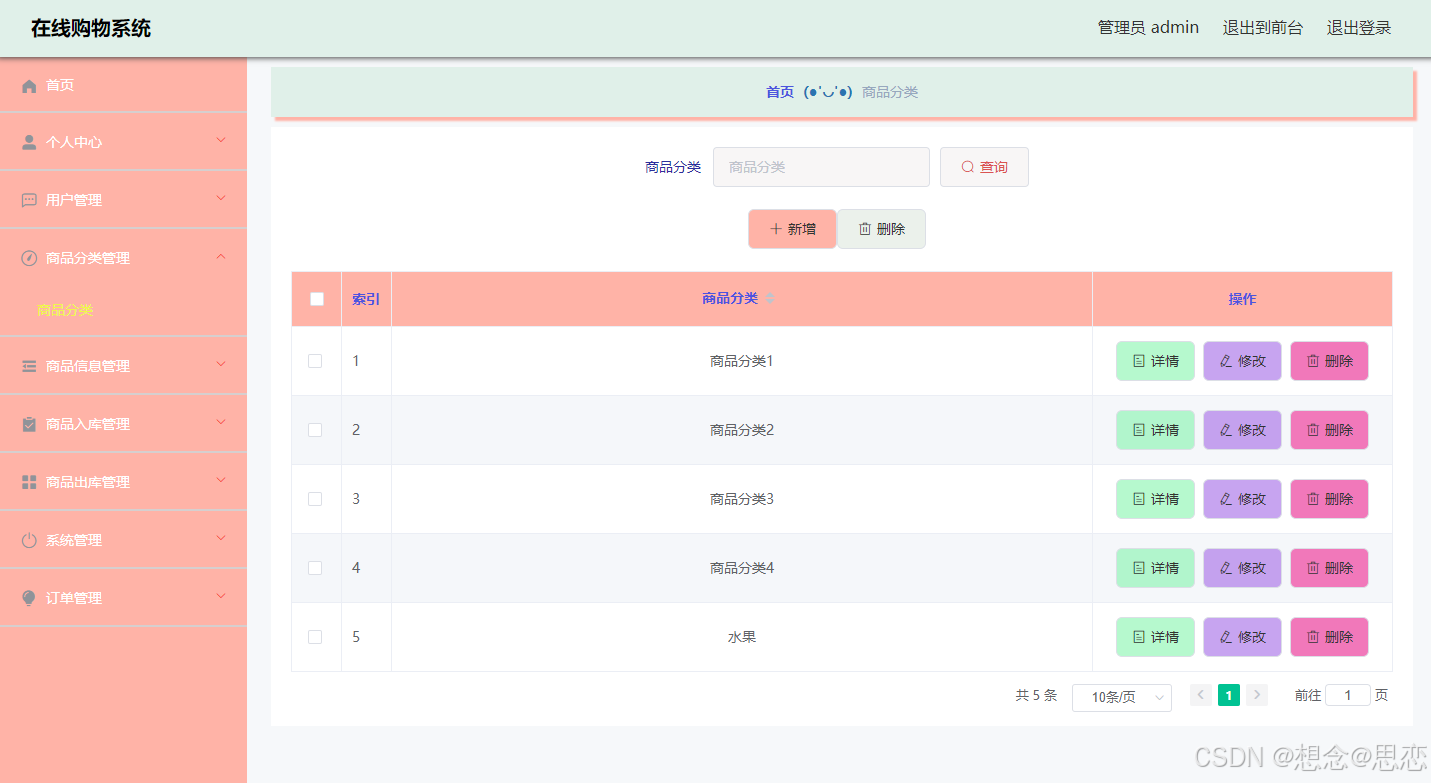Expand 商品信息管理 using its chevron

[x=221, y=365]
